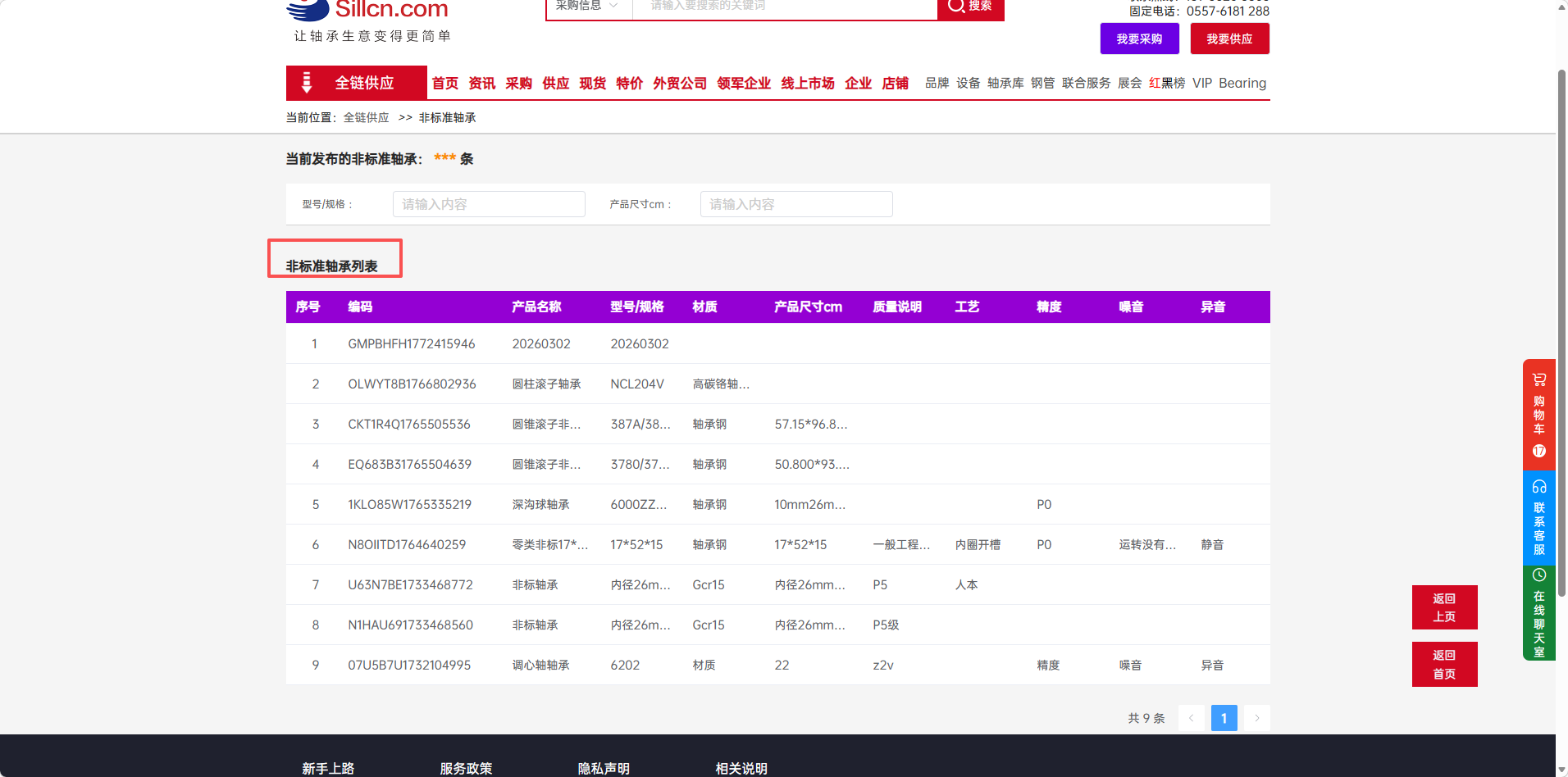Screen dimensions: 1568x777
Task: Expand the 采购信息 search type dropdown
Action: point(588,7)
